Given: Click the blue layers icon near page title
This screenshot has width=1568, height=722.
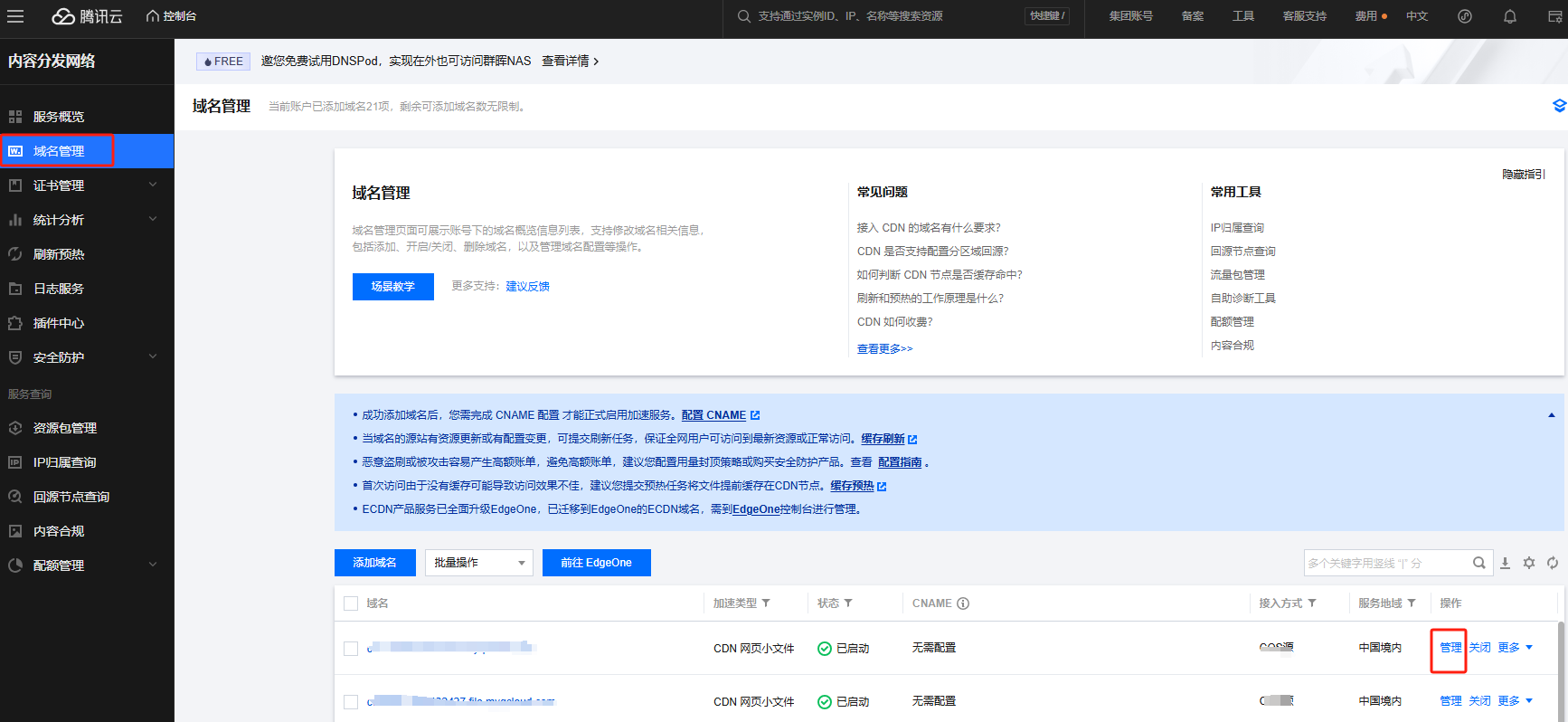Looking at the screenshot, I should pyautogui.click(x=1559, y=106).
